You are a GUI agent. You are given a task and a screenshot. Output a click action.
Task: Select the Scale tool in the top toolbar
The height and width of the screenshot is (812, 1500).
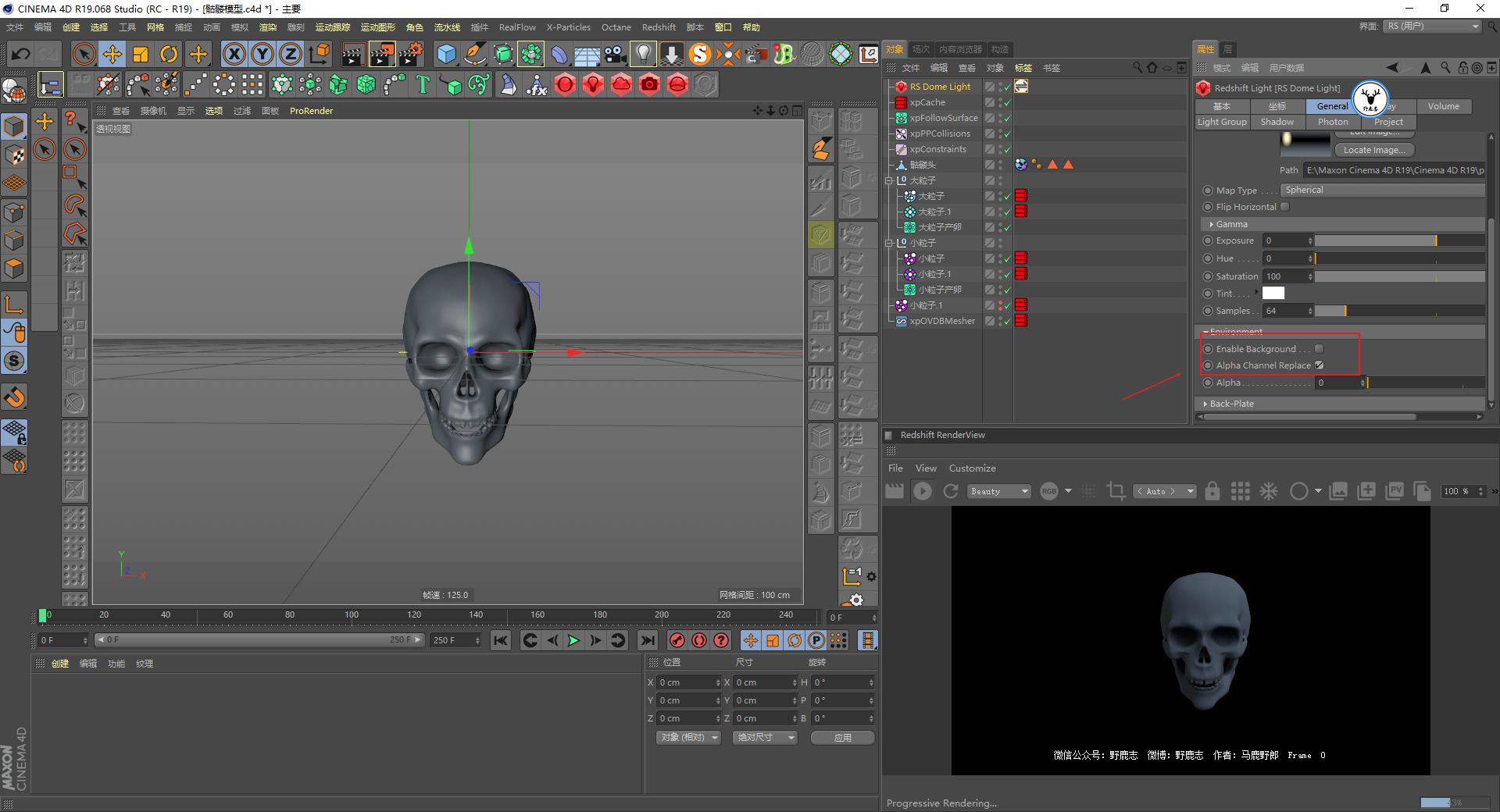tap(141, 54)
